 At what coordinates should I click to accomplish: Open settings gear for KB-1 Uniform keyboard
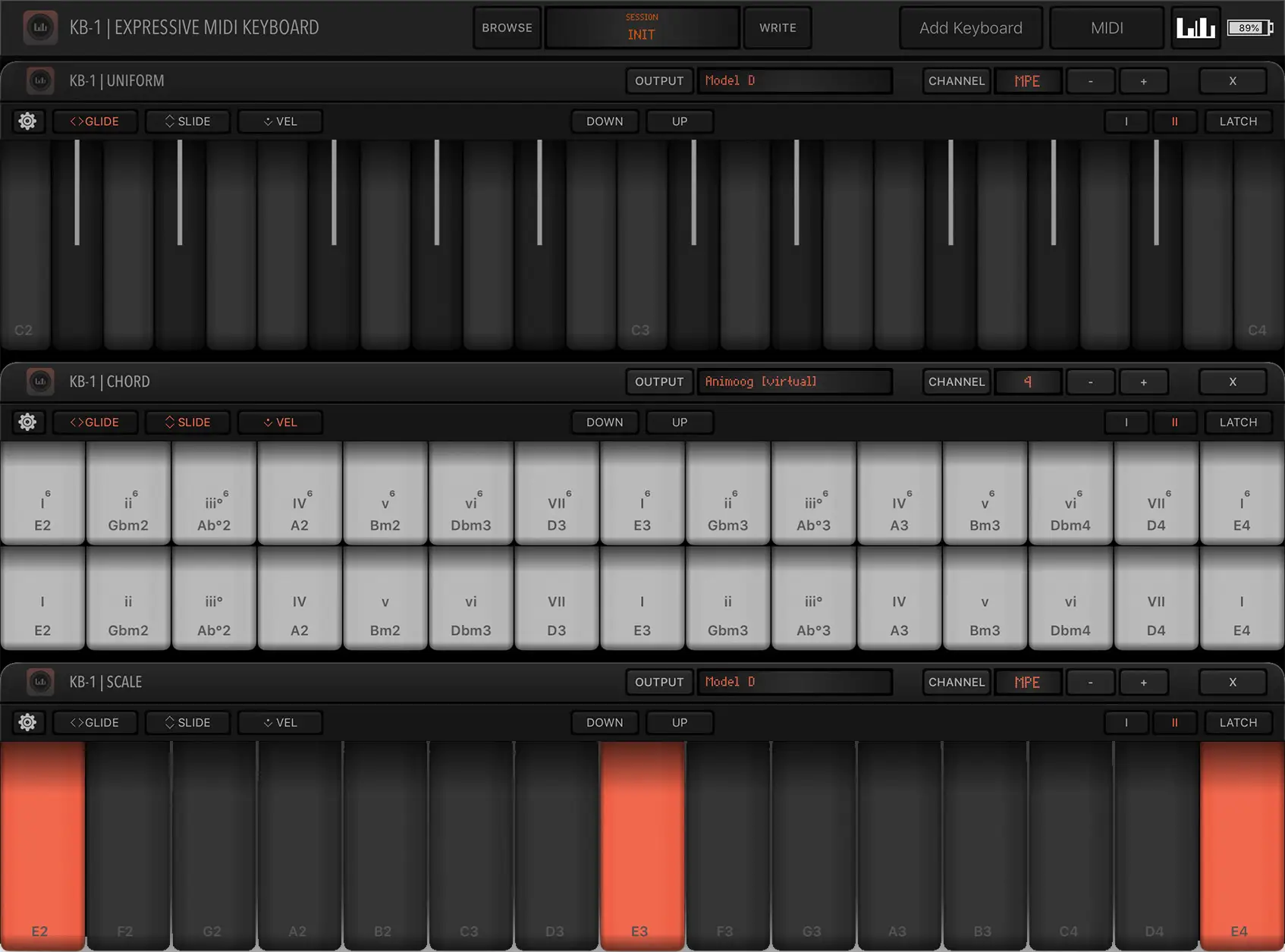27,121
